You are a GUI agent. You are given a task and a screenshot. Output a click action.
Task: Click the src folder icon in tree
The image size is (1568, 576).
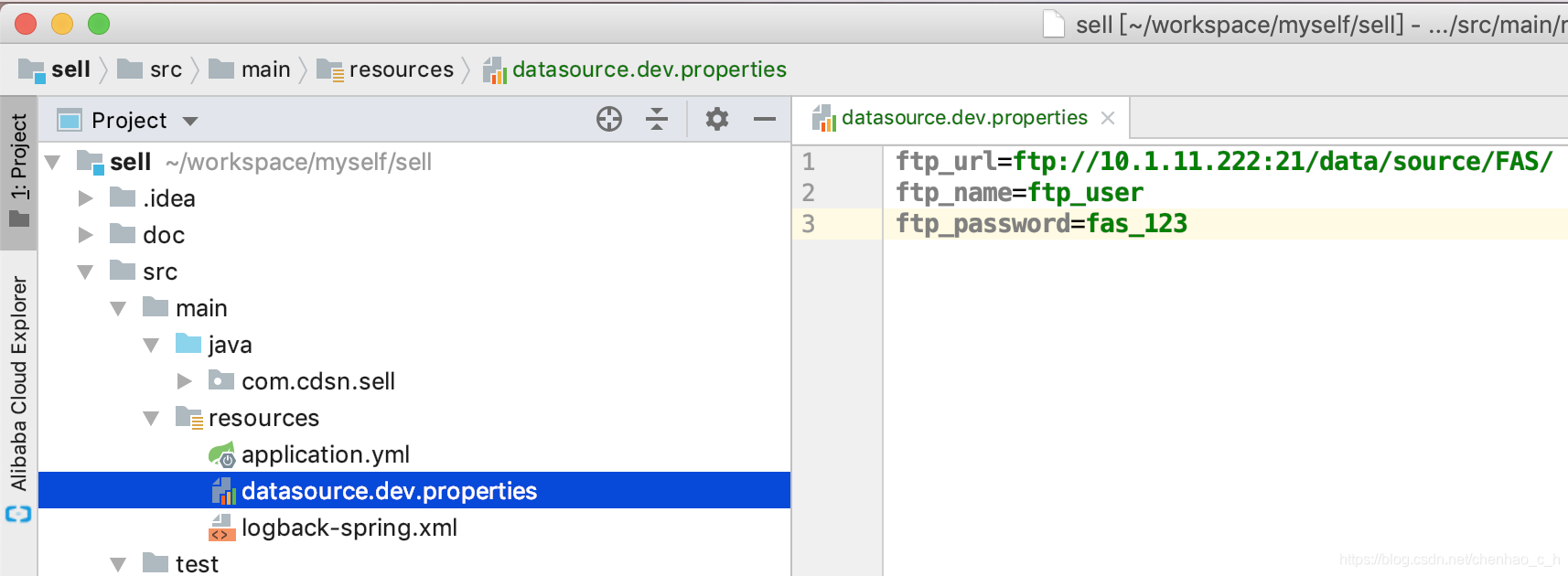(123, 271)
